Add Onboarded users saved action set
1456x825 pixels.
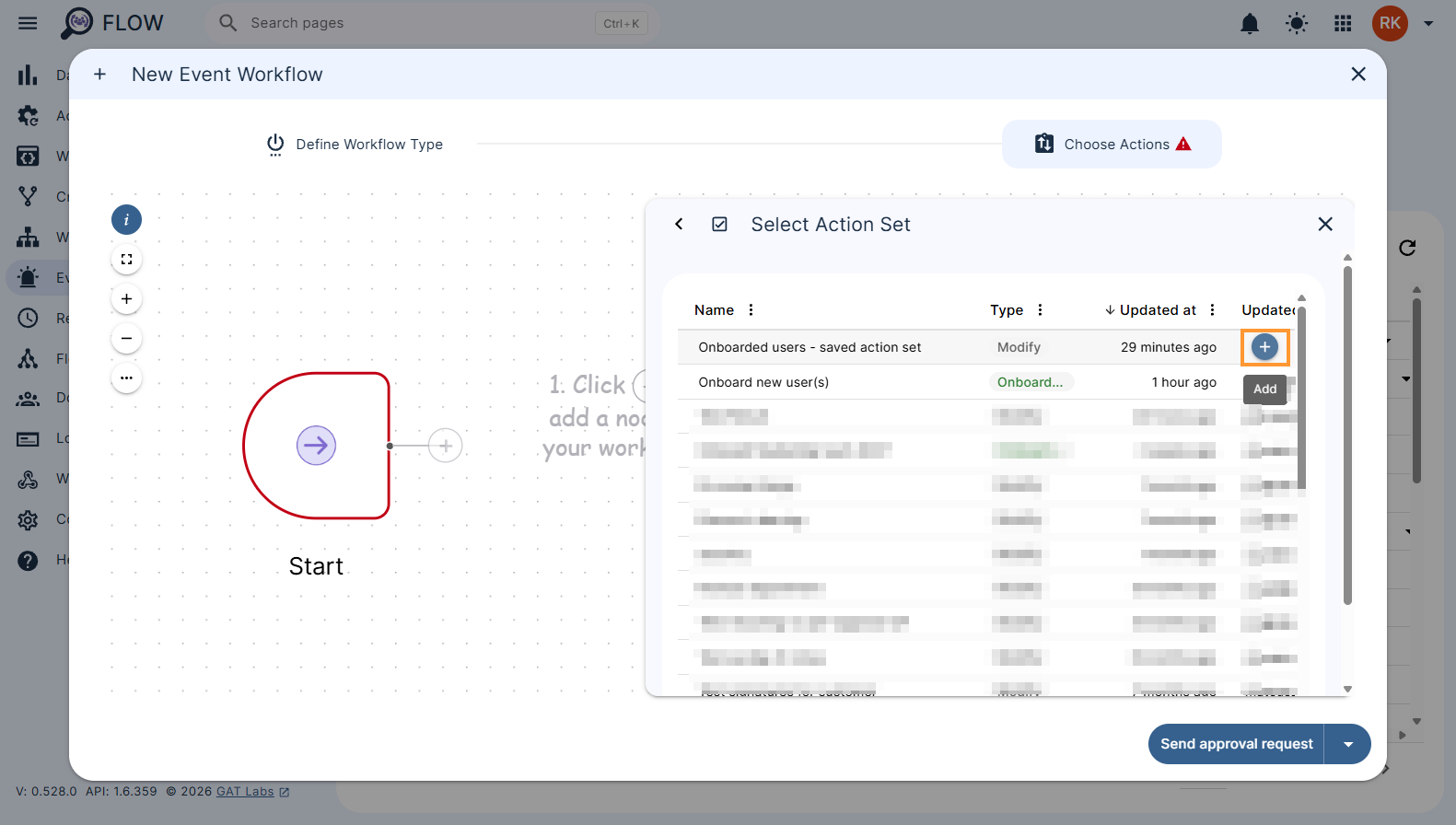click(1264, 347)
